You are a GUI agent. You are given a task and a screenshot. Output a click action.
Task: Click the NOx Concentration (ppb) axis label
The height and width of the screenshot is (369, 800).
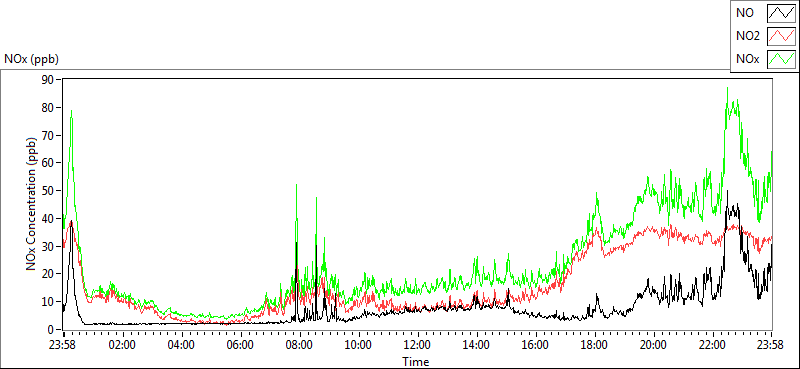pos(32,204)
